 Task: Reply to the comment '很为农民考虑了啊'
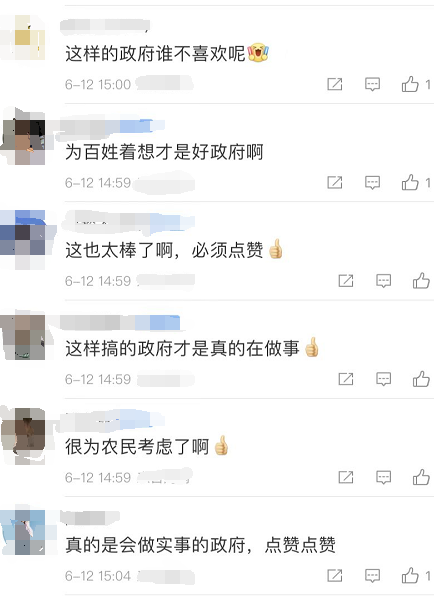tap(383, 477)
